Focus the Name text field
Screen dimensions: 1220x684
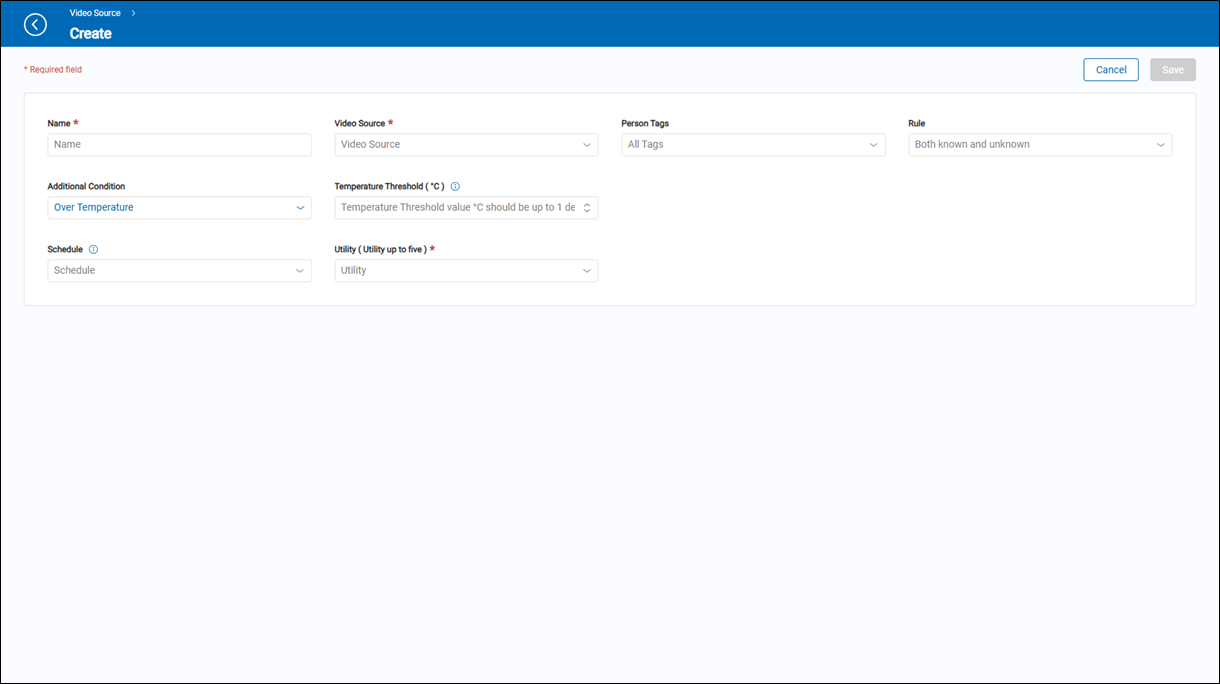[x=179, y=145]
